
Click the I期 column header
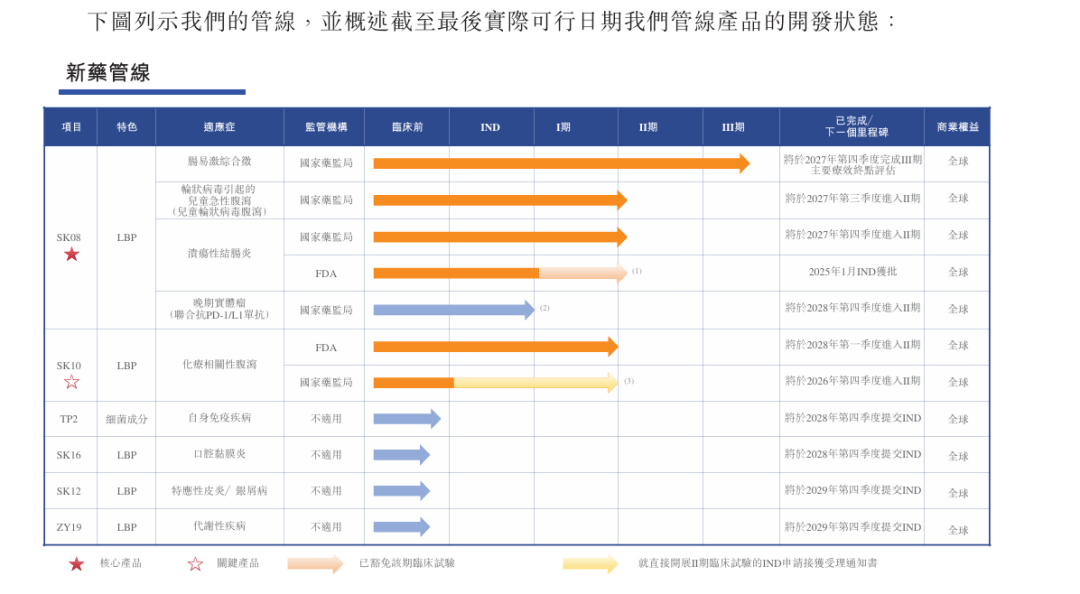(x=563, y=127)
